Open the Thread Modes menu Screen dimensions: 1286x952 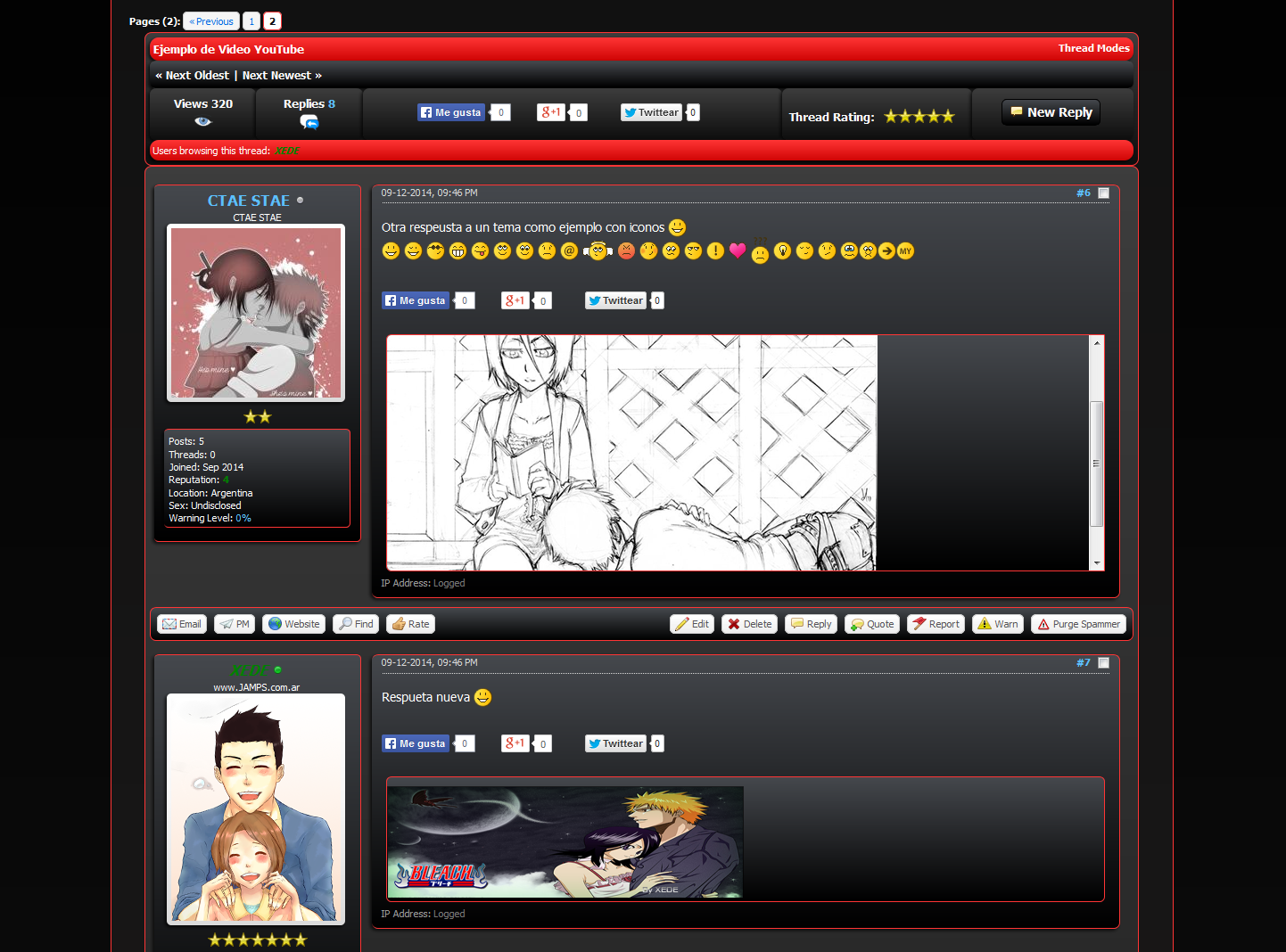point(1093,48)
